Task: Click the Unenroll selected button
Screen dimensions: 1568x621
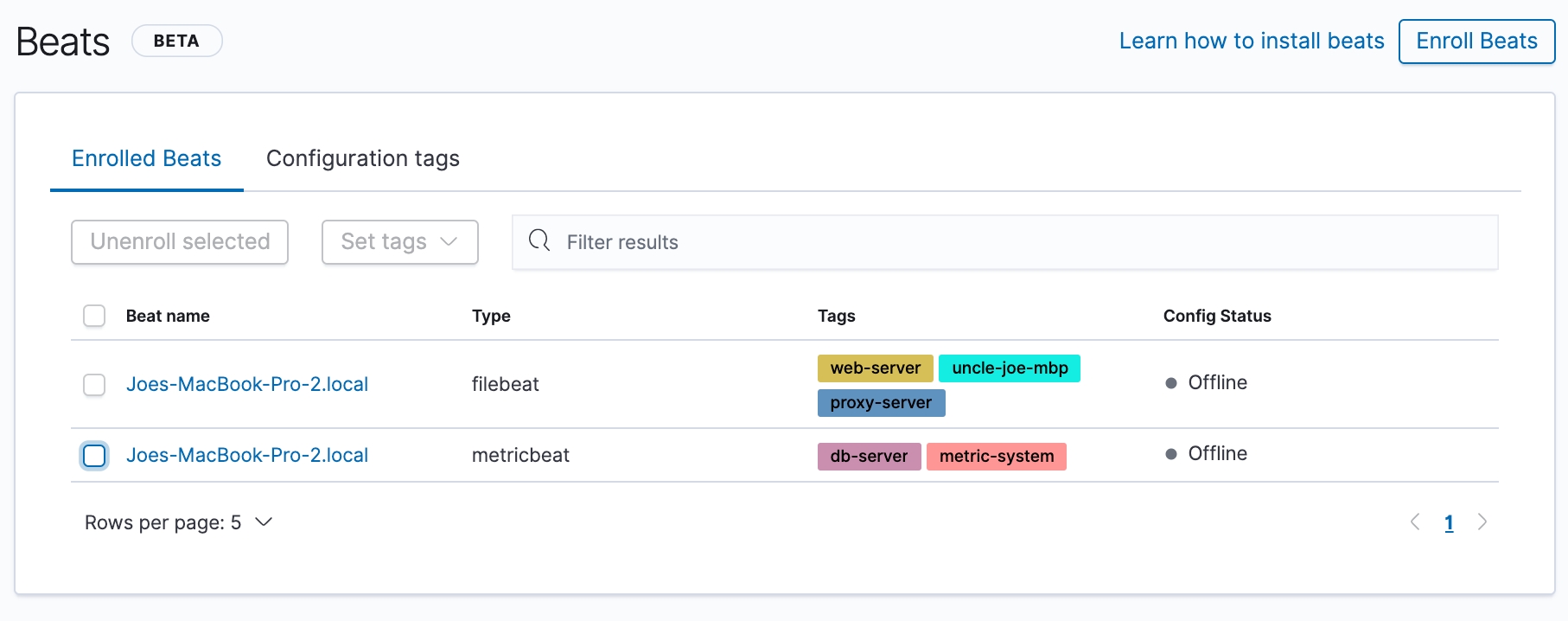Action: pos(180,241)
